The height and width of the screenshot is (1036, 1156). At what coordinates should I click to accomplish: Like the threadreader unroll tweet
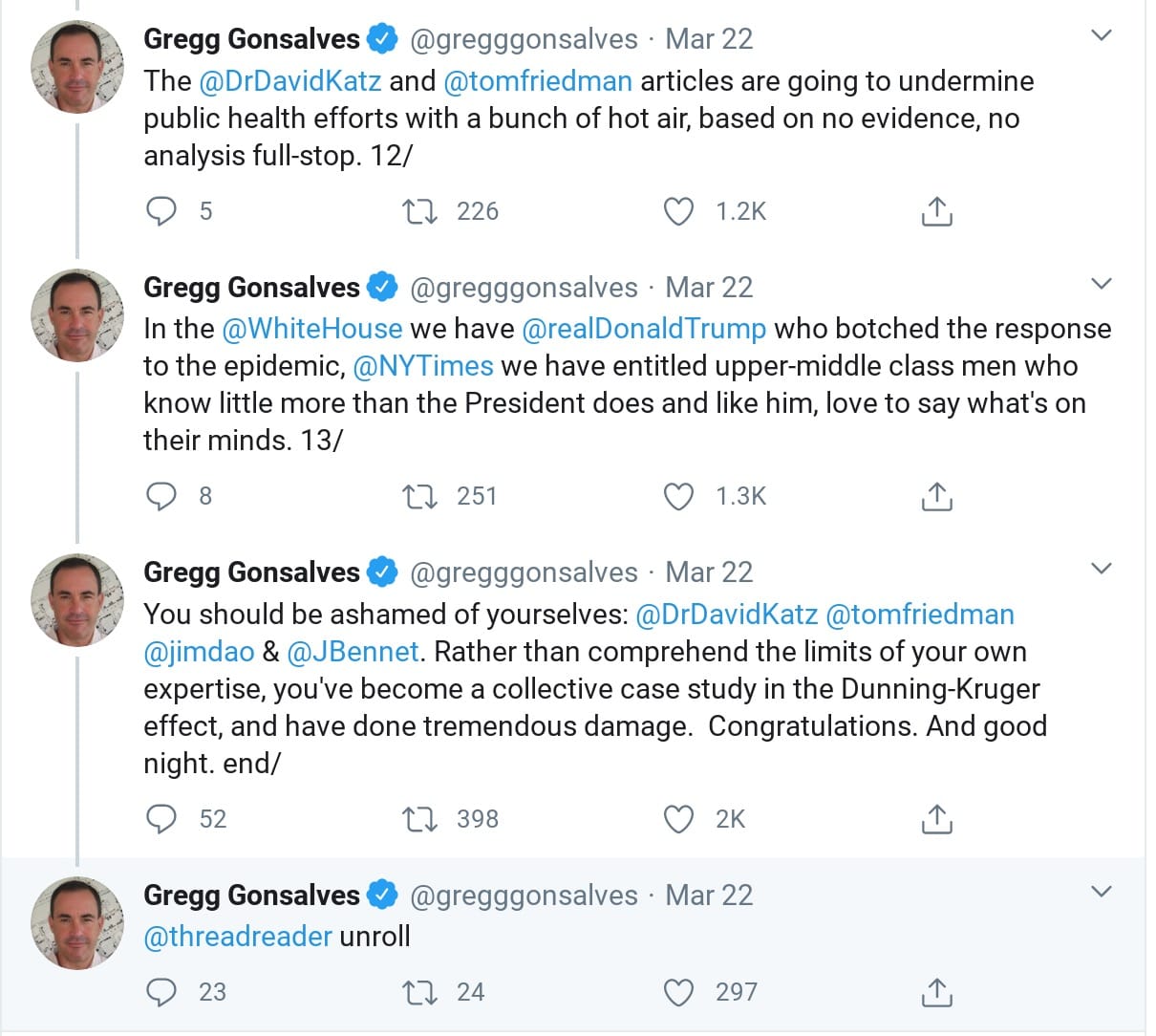[x=678, y=993]
